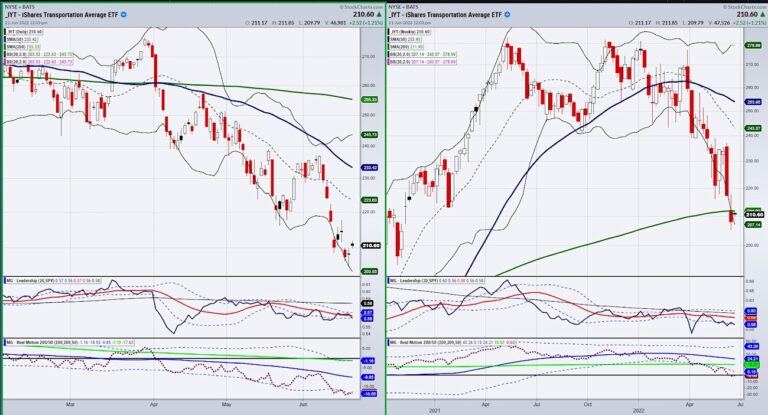
Task: Click the 233.42 SMA price tag on daily axis
Action: pos(370,168)
